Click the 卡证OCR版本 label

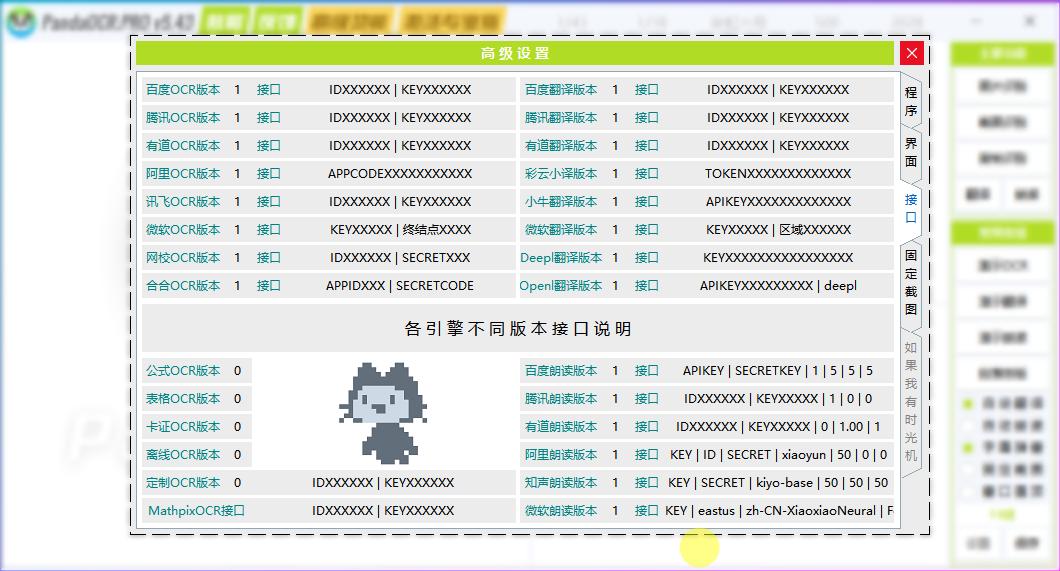[x=183, y=426]
